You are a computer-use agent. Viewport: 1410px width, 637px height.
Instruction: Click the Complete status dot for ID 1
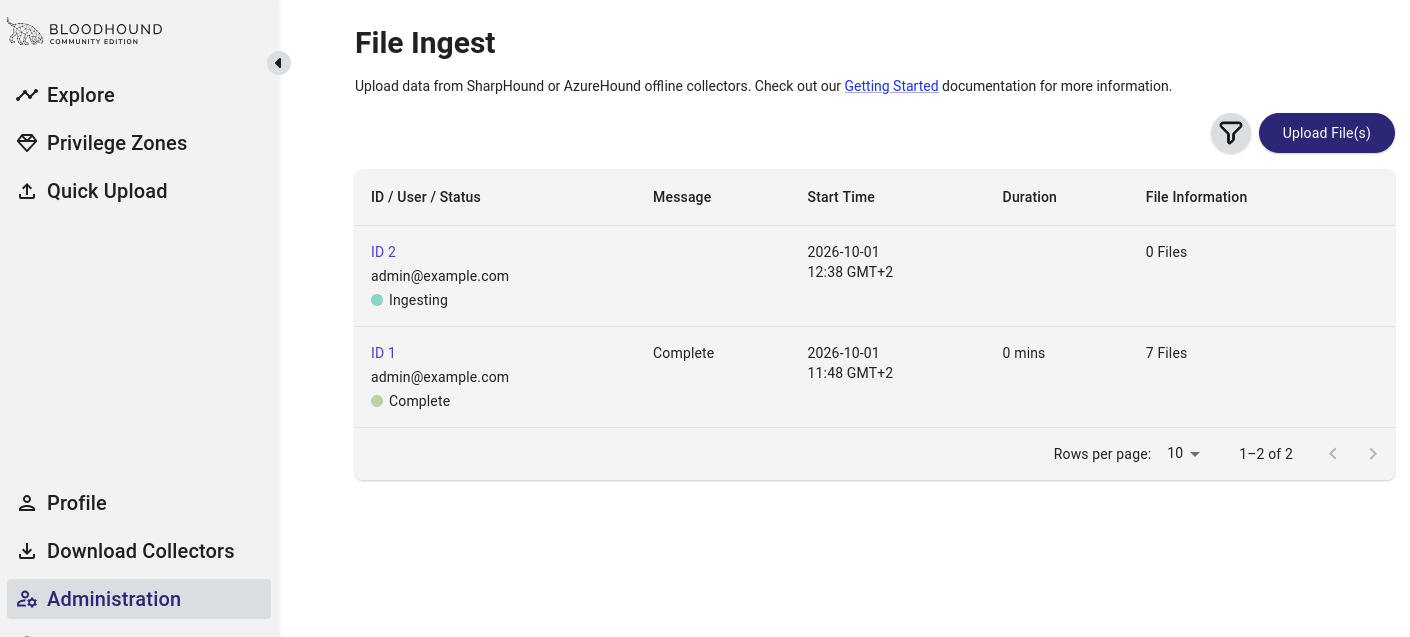click(x=377, y=401)
